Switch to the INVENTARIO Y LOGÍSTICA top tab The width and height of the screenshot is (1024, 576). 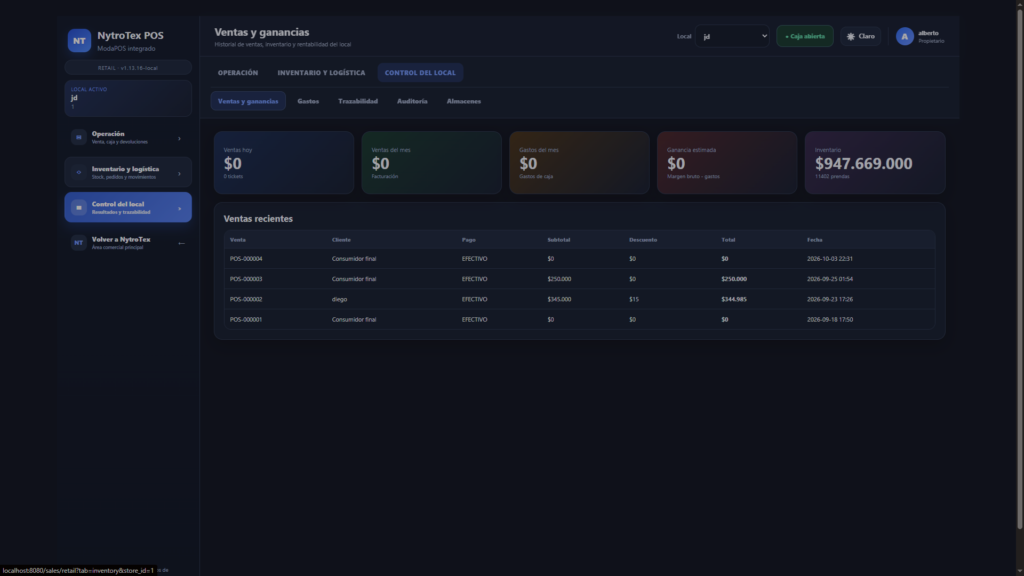[321, 72]
